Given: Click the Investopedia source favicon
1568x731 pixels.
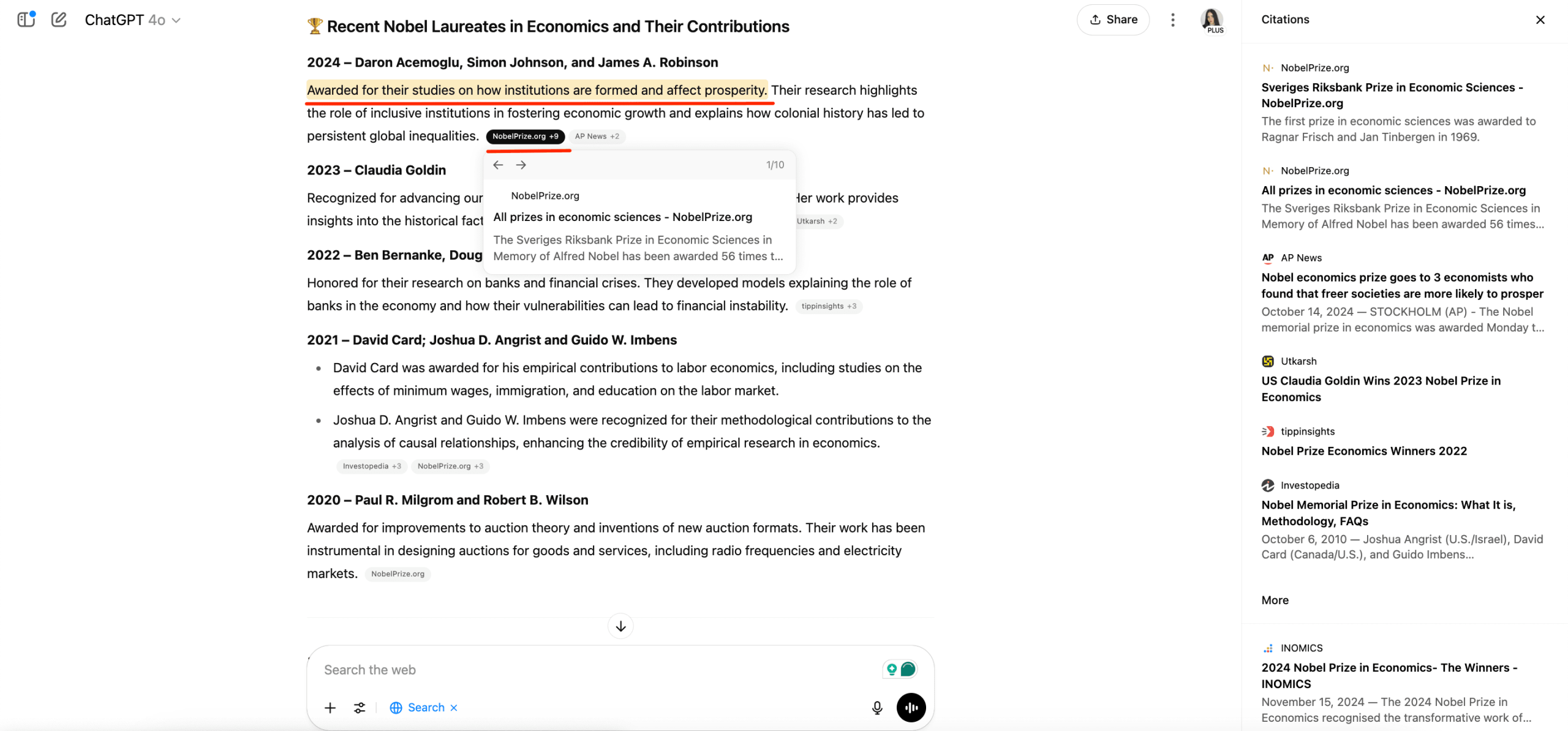Looking at the screenshot, I should click(x=1267, y=485).
